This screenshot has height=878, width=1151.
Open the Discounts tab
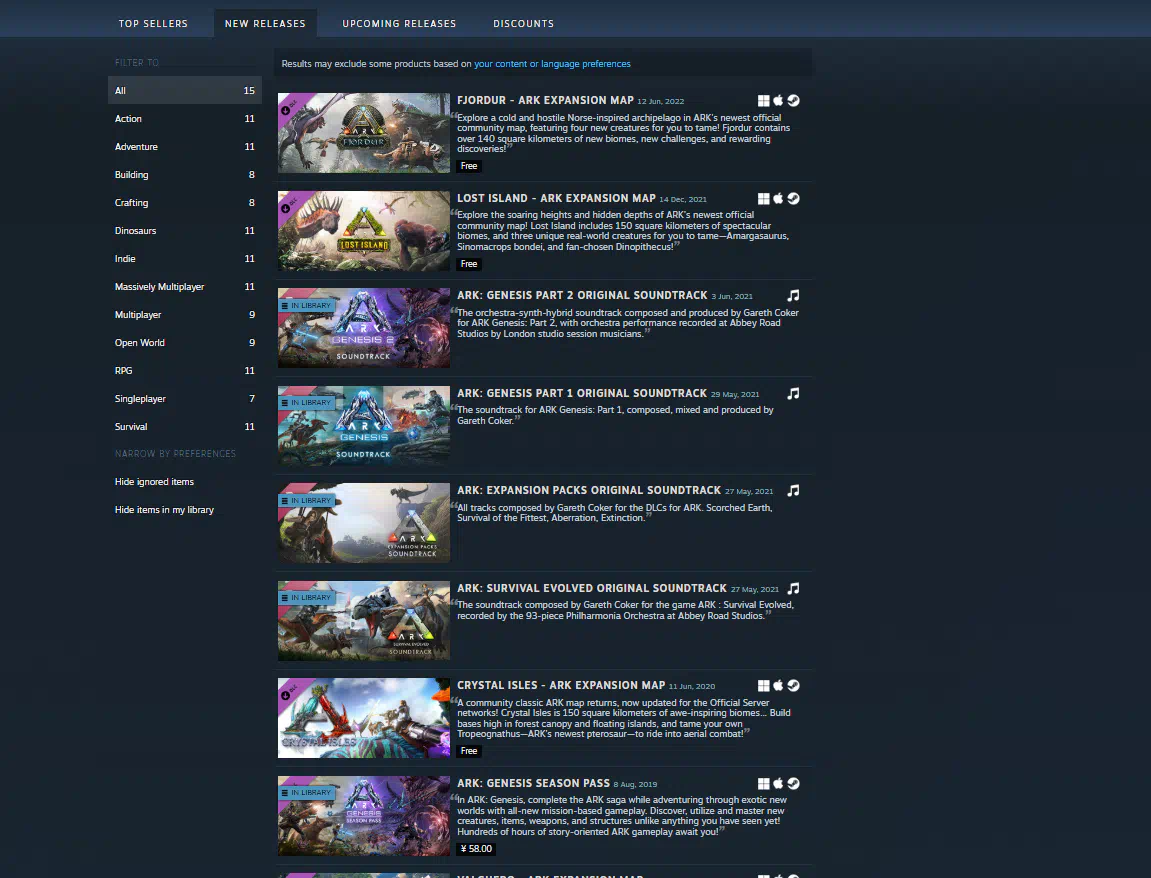(x=523, y=23)
